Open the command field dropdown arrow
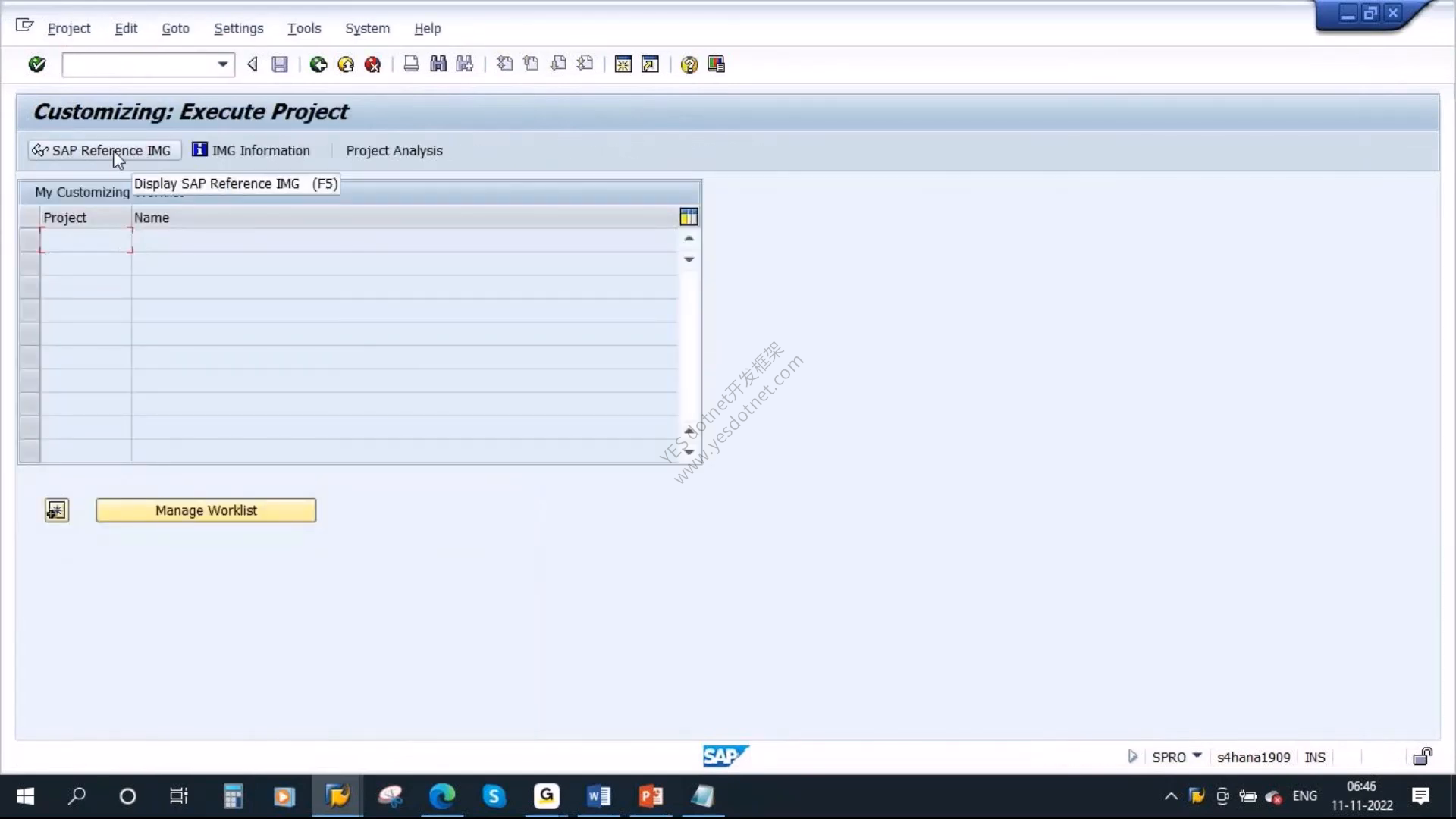The height and width of the screenshot is (819, 1456). [x=222, y=64]
